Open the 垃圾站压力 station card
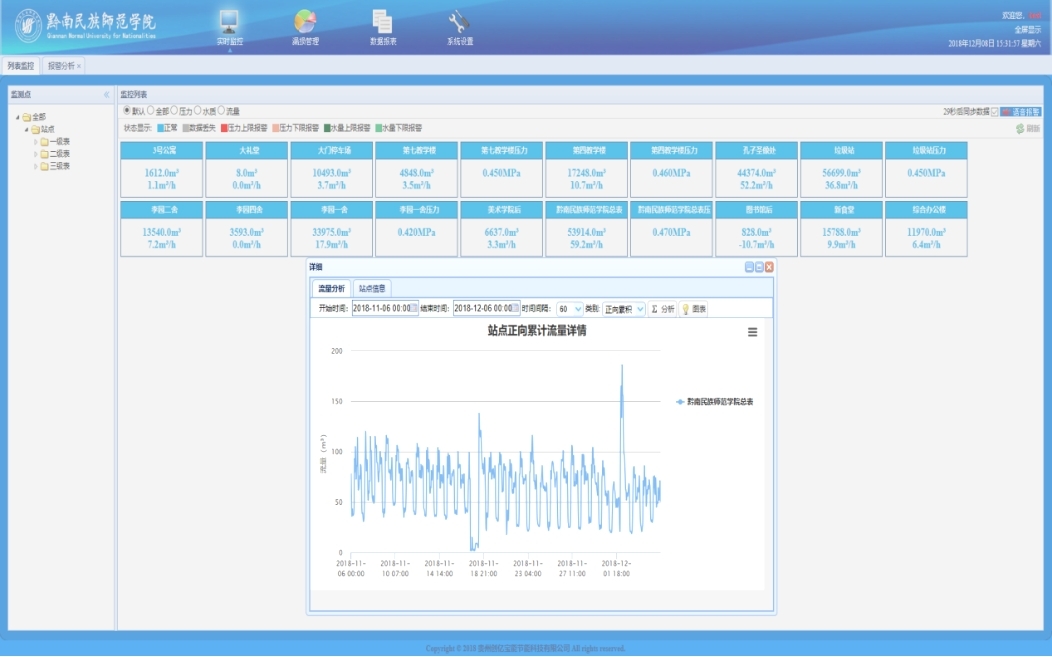 pos(926,169)
